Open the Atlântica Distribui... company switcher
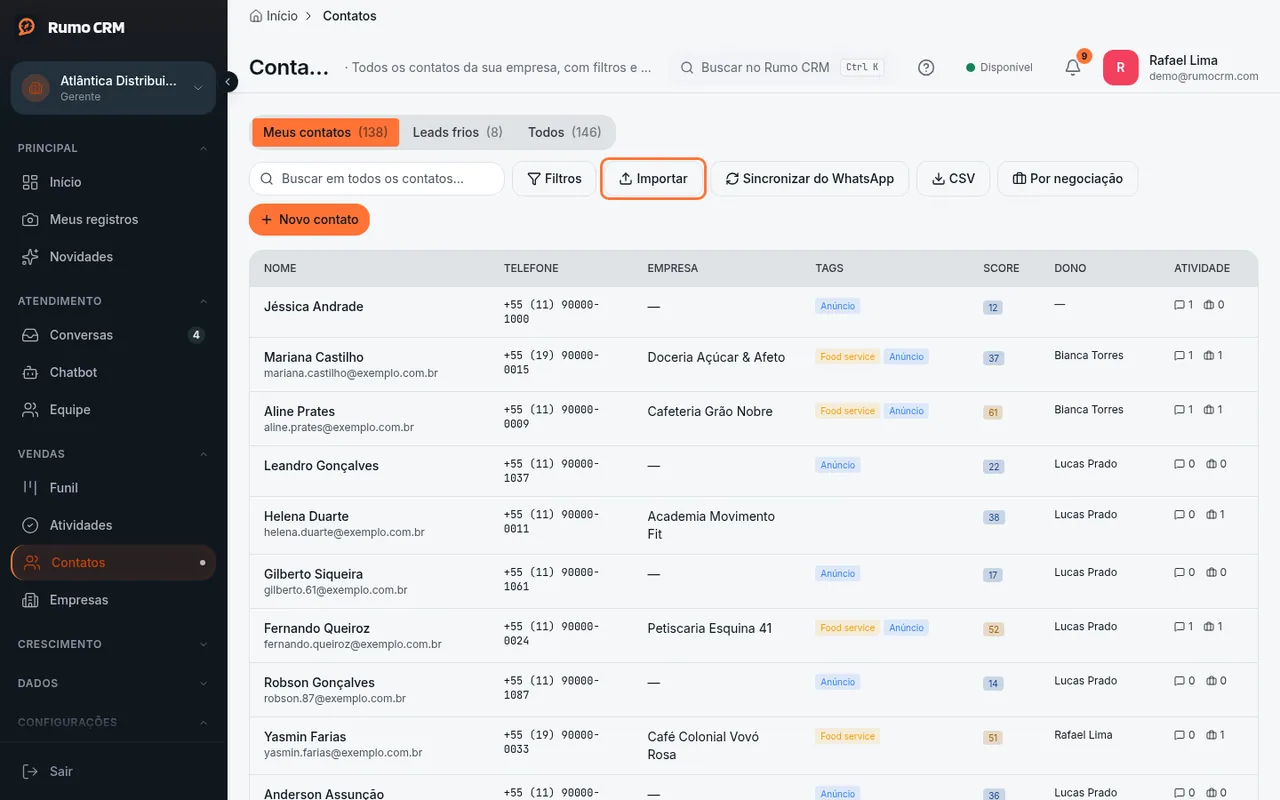1280x800 pixels. [x=113, y=88]
